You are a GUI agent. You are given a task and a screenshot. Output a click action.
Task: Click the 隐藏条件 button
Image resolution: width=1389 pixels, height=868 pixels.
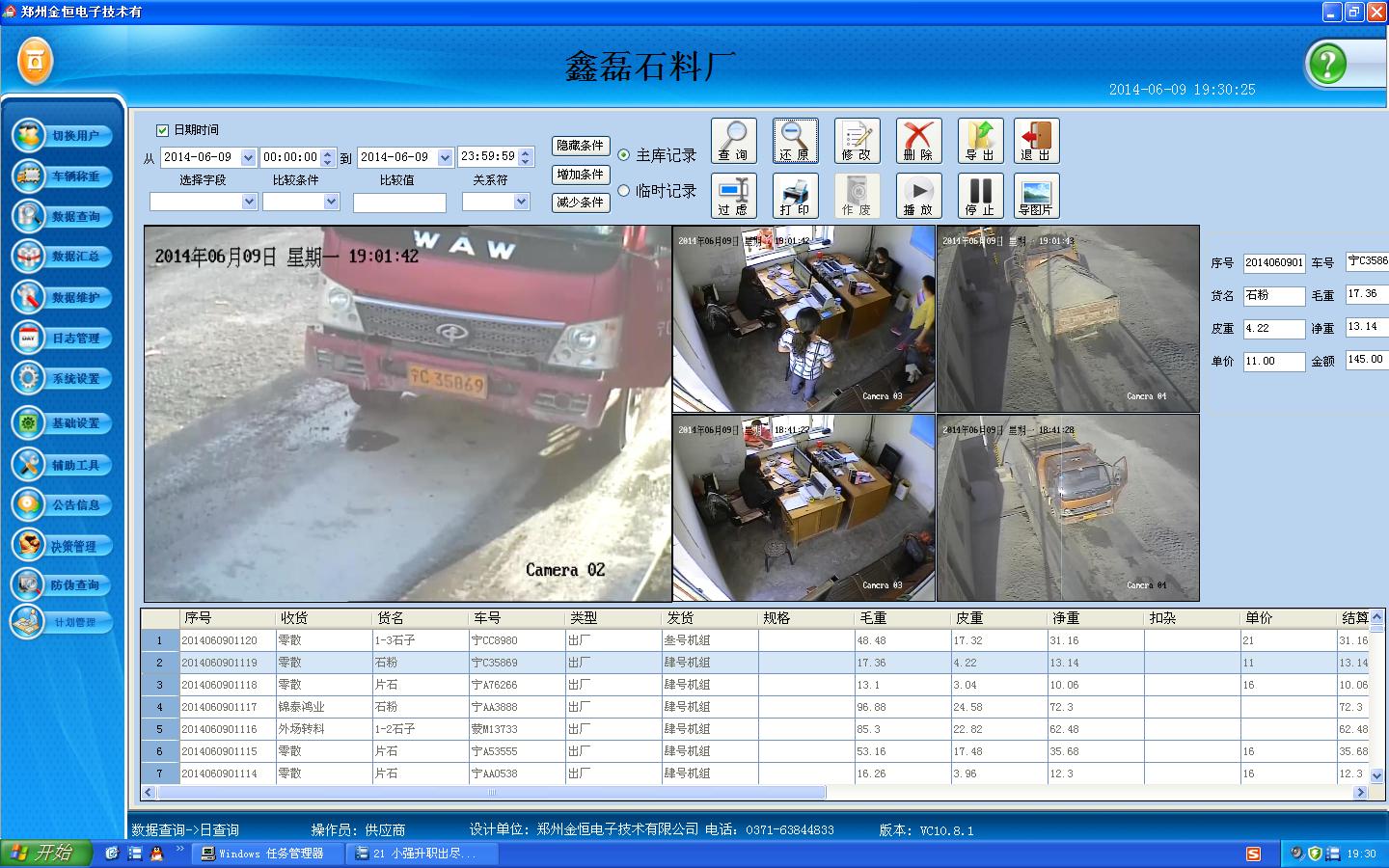point(580,146)
